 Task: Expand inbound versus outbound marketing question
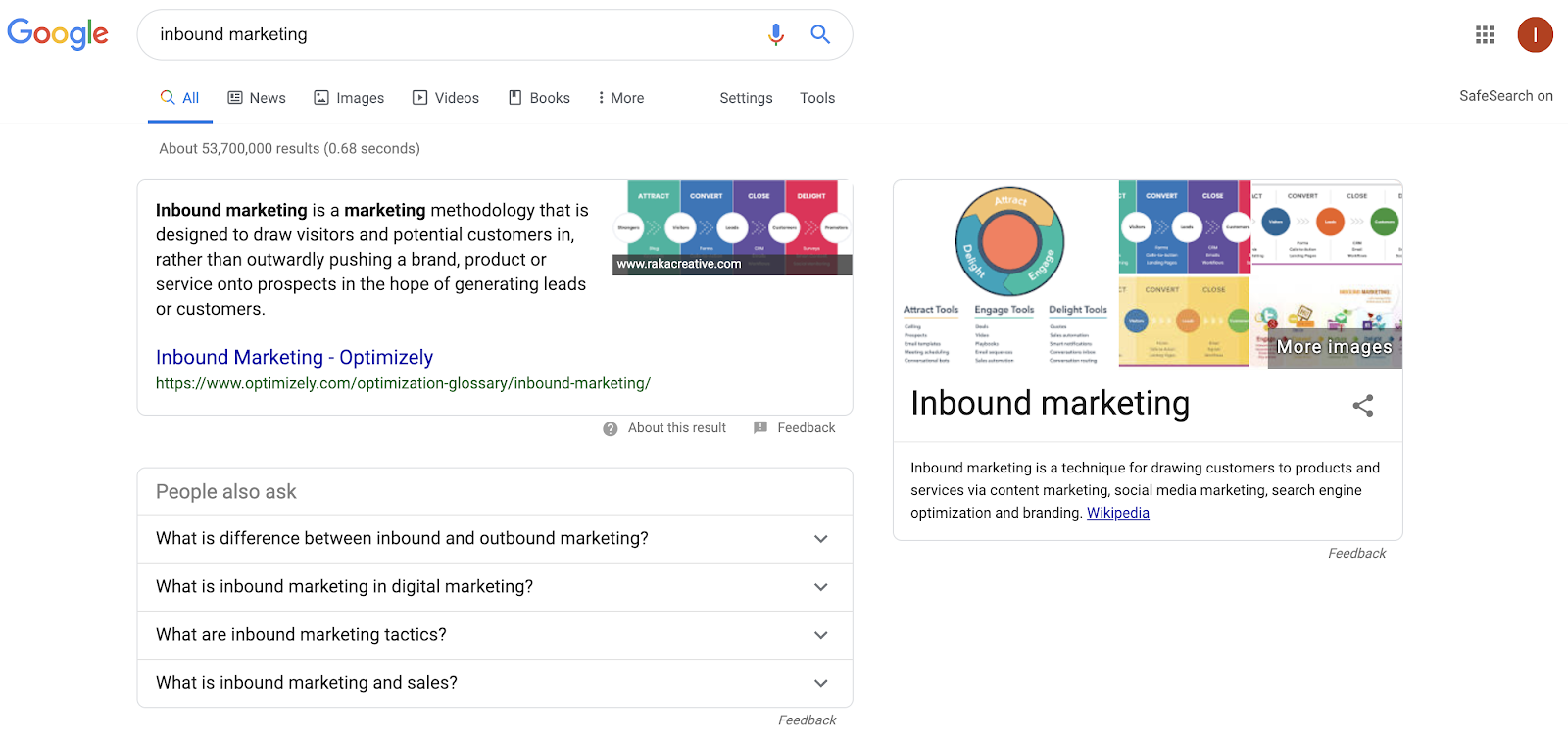tap(495, 539)
